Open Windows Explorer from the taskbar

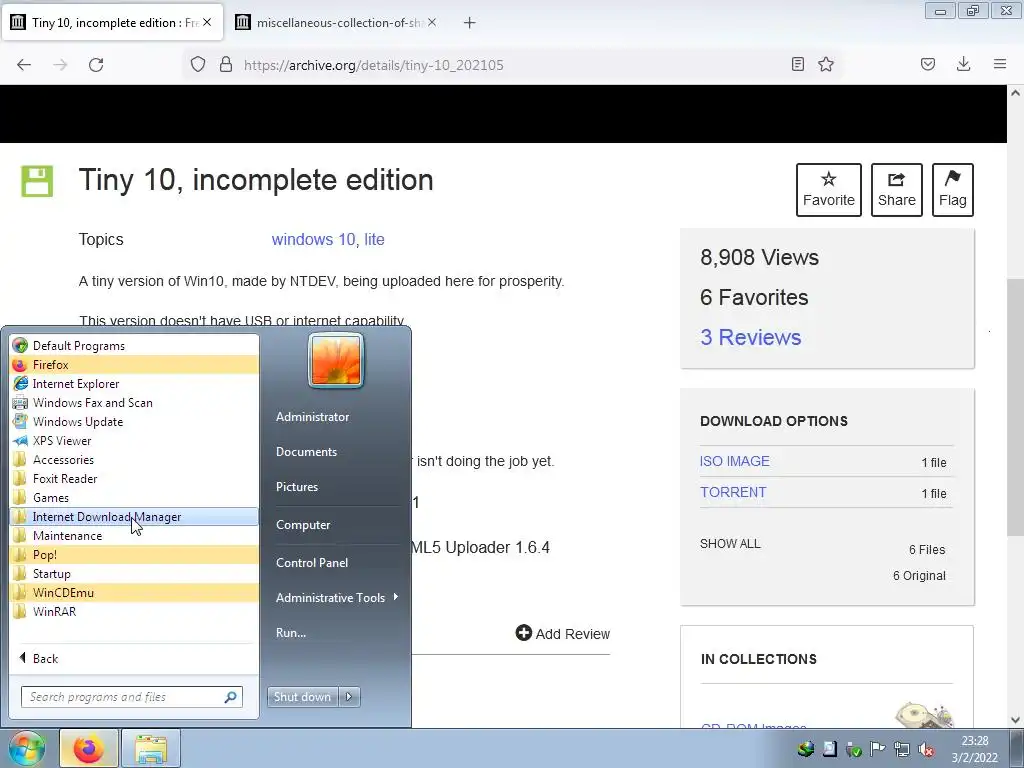click(151, 748)
